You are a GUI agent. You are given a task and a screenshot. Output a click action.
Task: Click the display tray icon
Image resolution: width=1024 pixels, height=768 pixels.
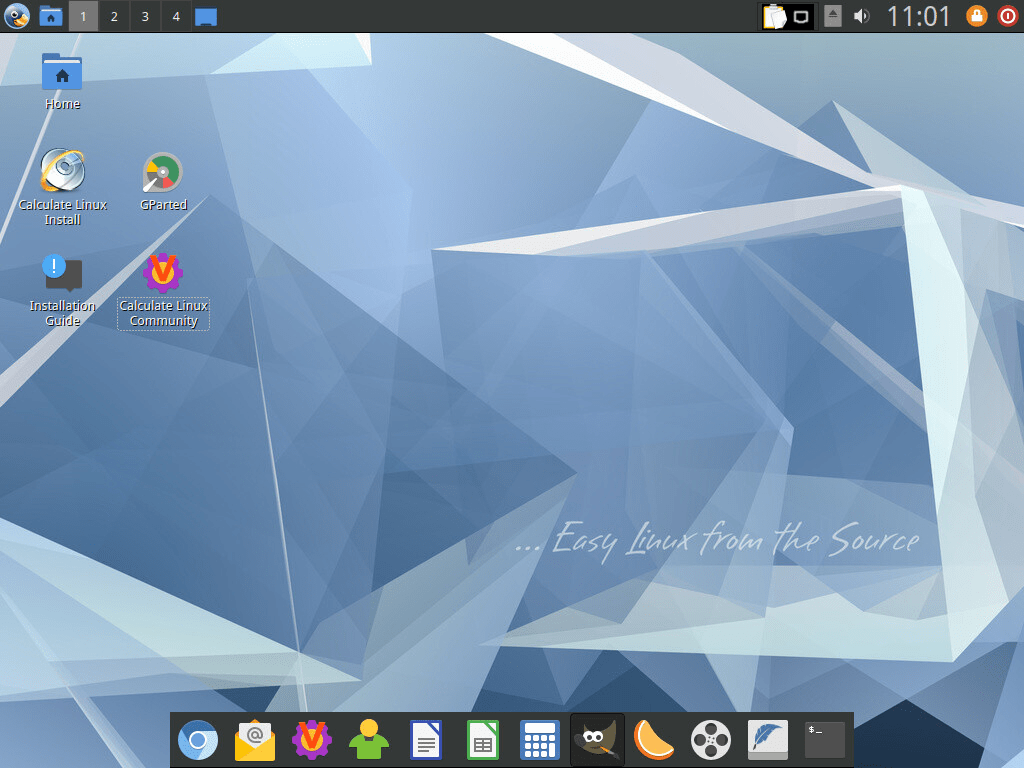pos(801,17)
